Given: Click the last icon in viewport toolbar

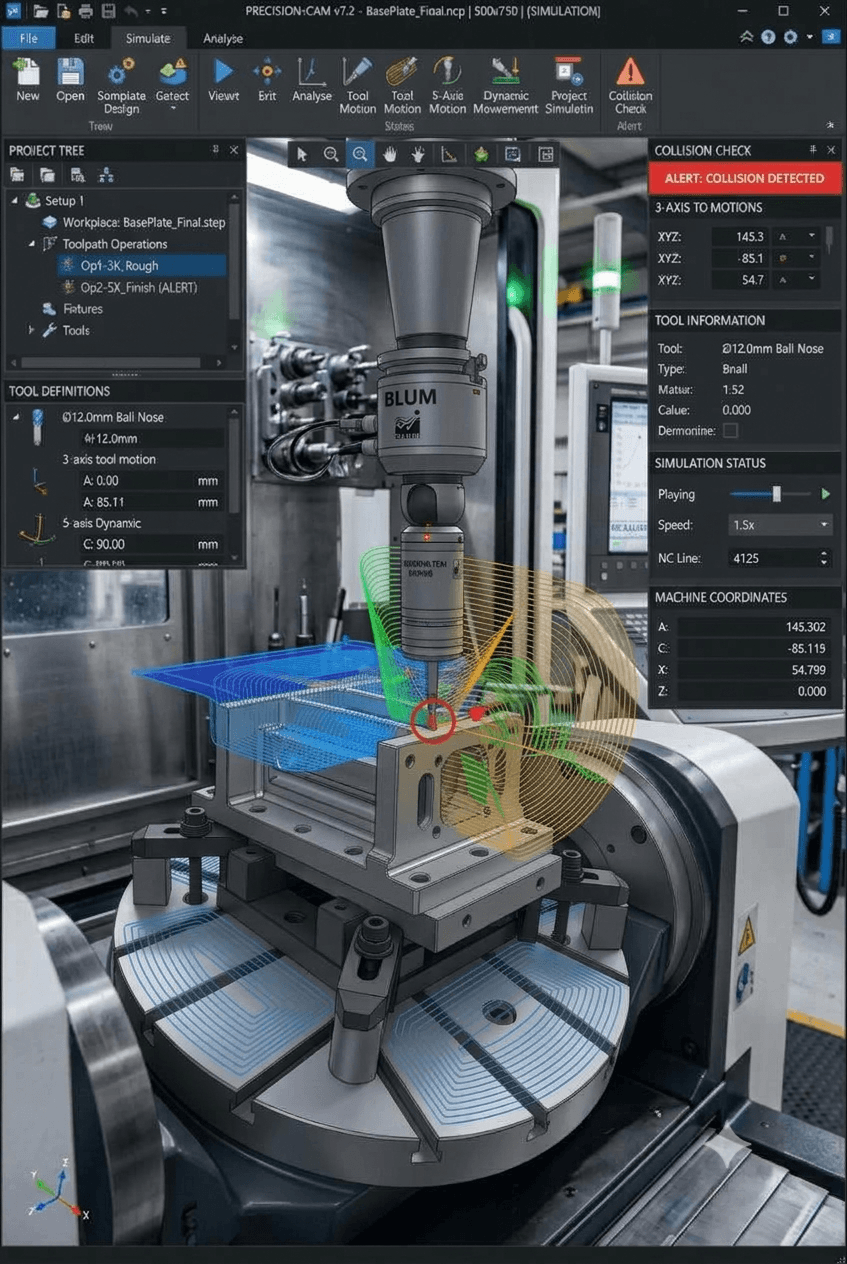Looking at the screenshot, I should pyautogui.click(x=546, y=154).
